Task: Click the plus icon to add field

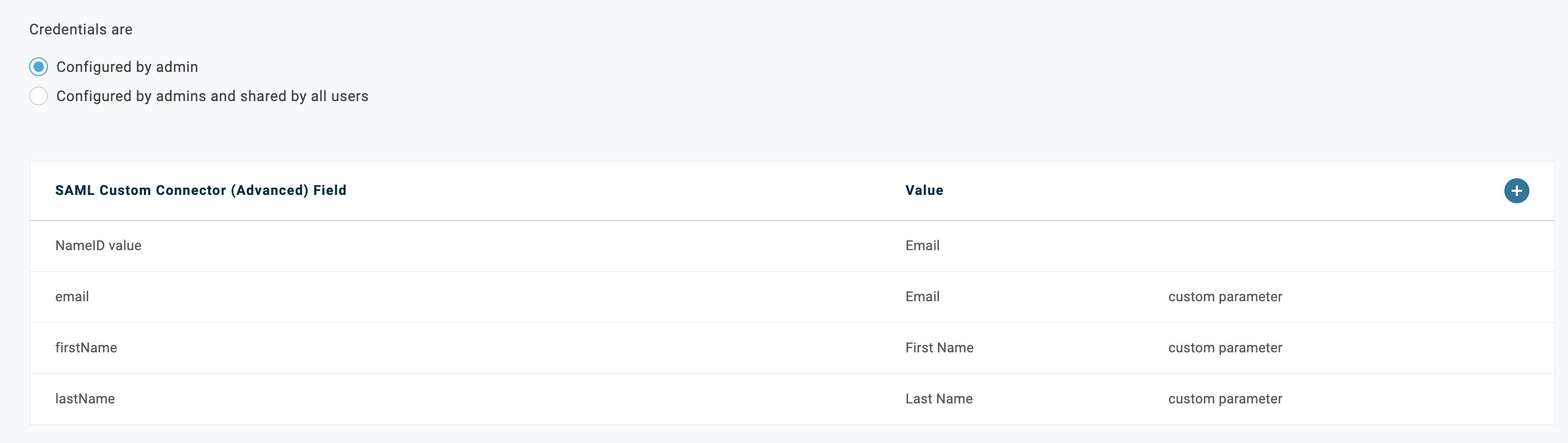Action: pyautogui.click(x=1516, y=190)
